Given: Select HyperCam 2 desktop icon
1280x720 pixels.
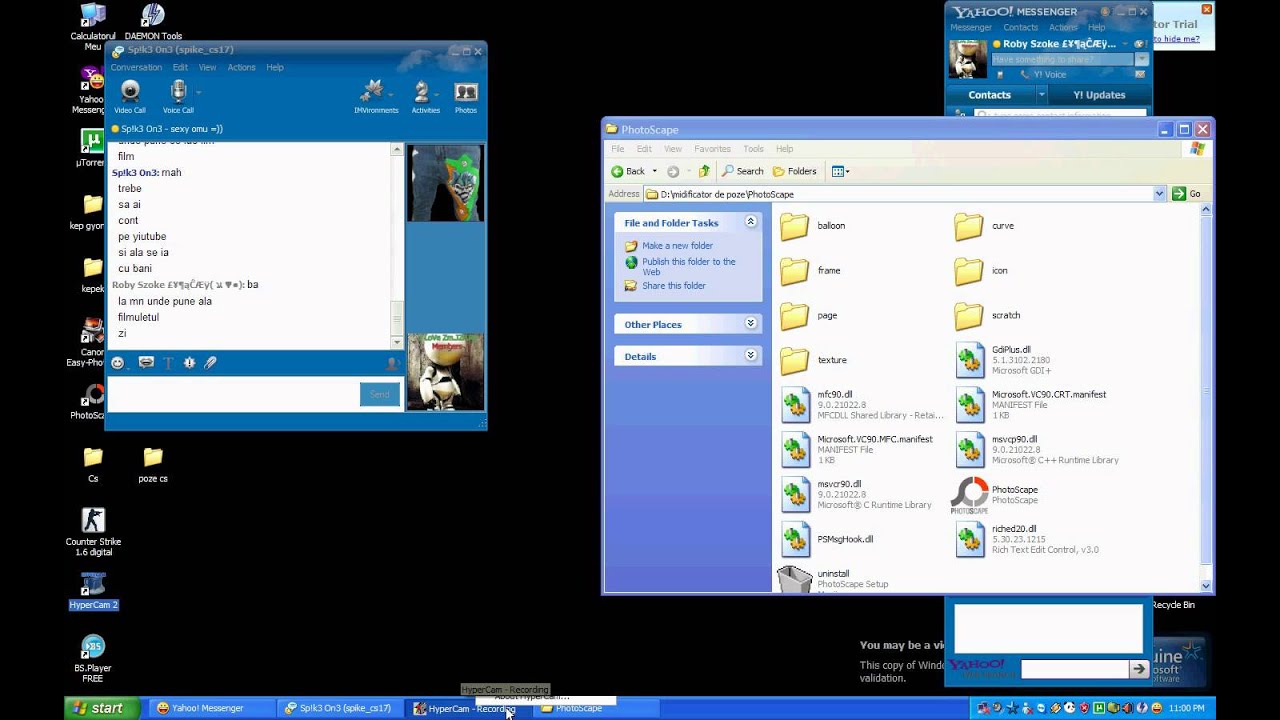Looking at the screenshot, I should click(93, 590).
